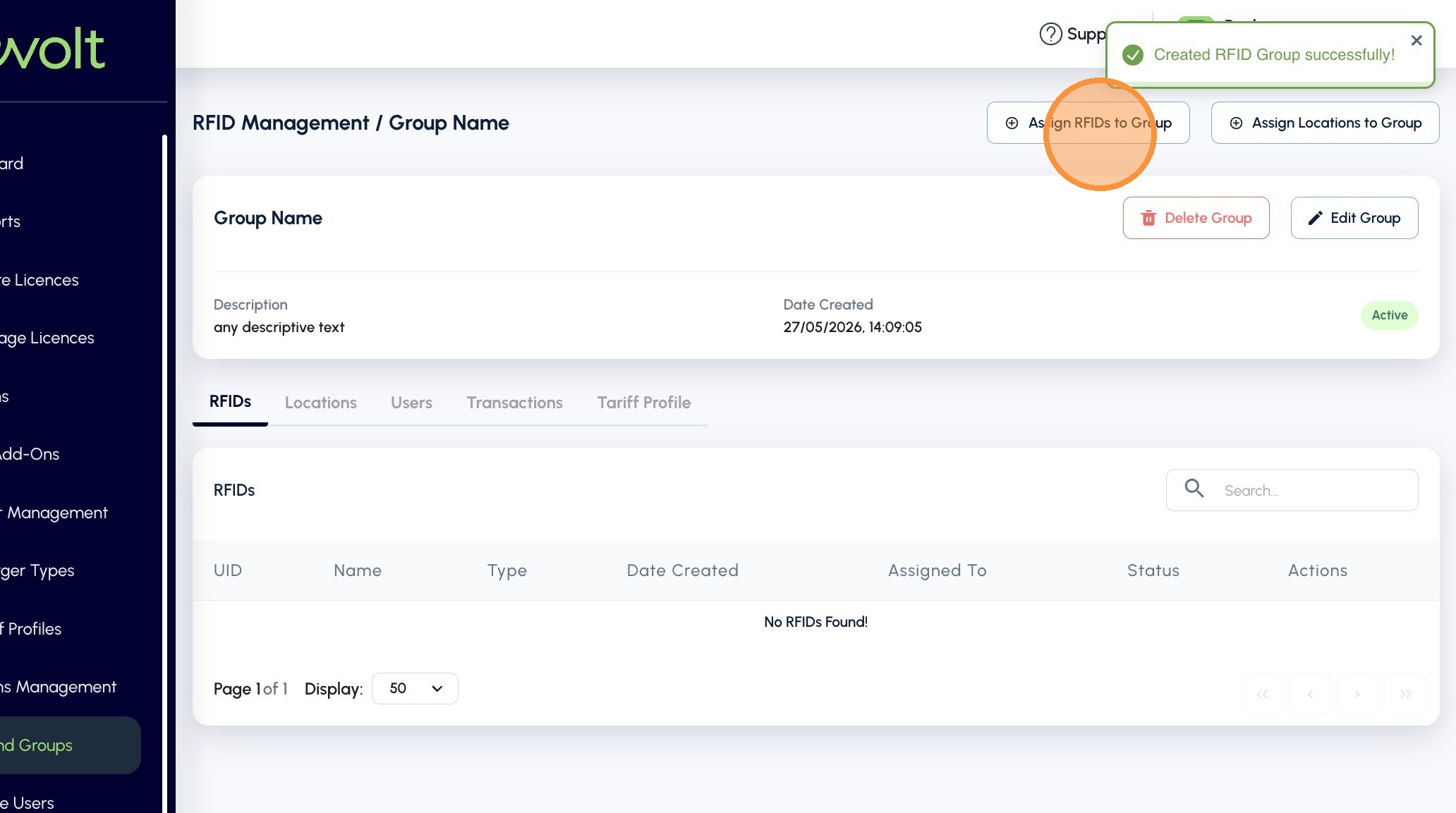Click the Type column header
The image size is (1456, 813).
507,570
